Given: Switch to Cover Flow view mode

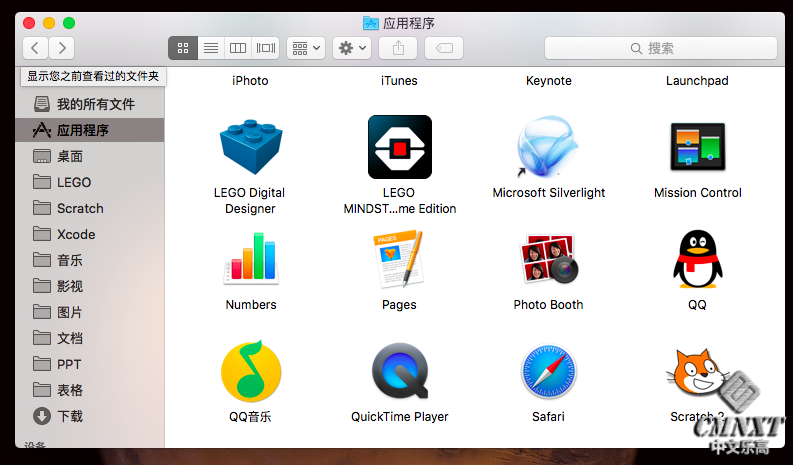Looking at the screenshot, I should pos(266,48).
